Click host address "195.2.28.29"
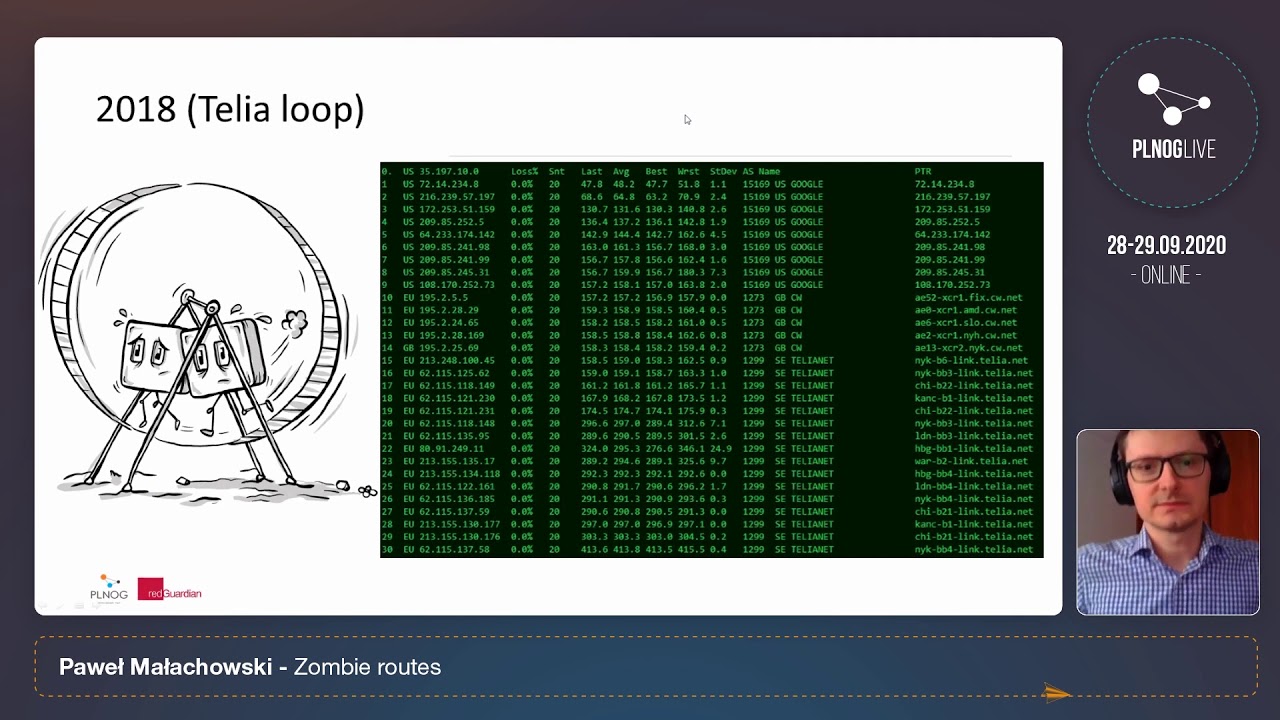Image resolution: width=1280 pixels, height=720 pixels. tap(449, 310)
